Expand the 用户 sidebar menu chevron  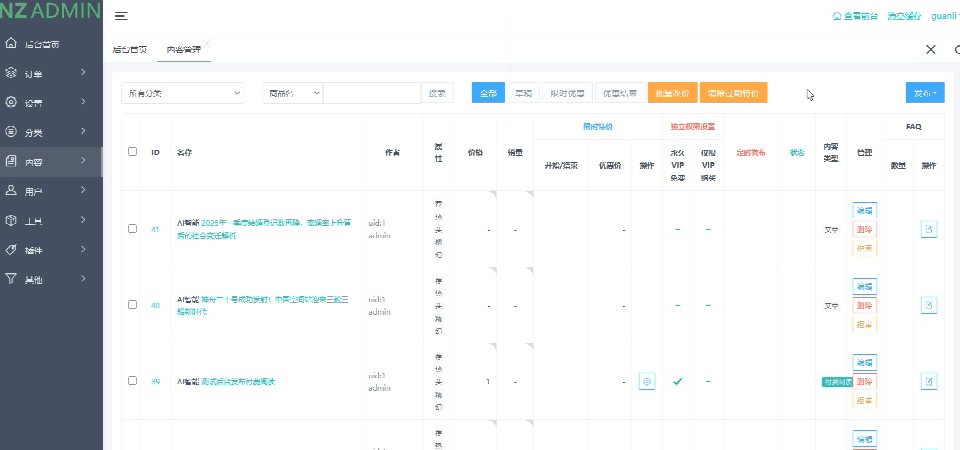(83, 190)
